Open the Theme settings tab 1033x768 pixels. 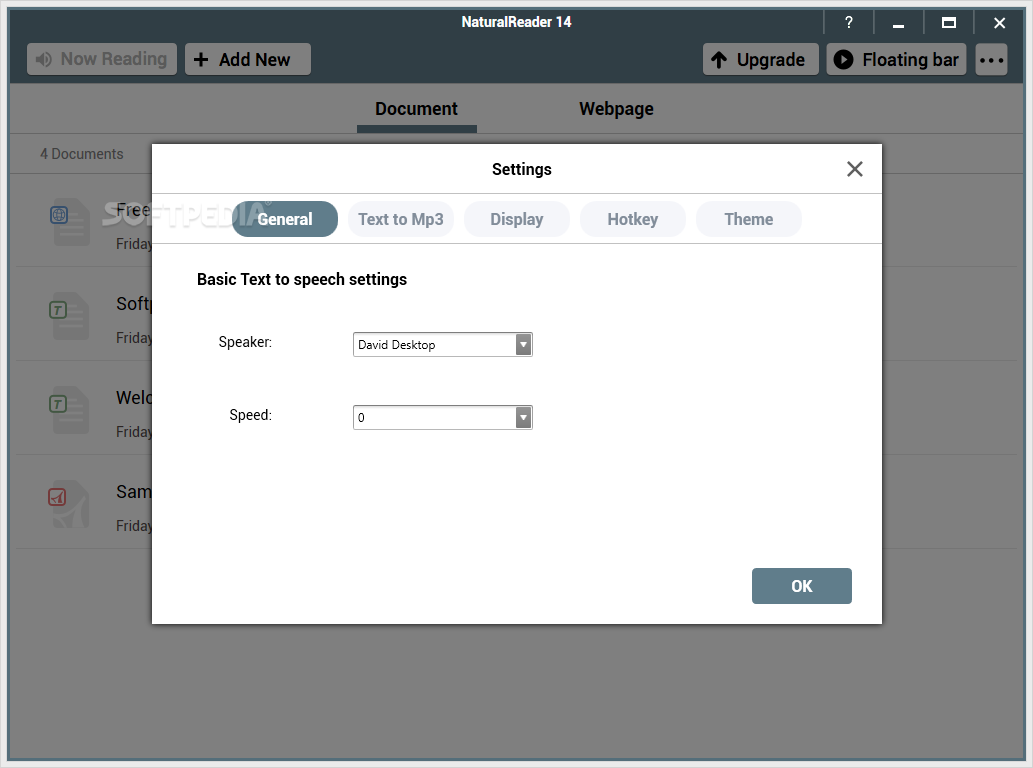748,219
